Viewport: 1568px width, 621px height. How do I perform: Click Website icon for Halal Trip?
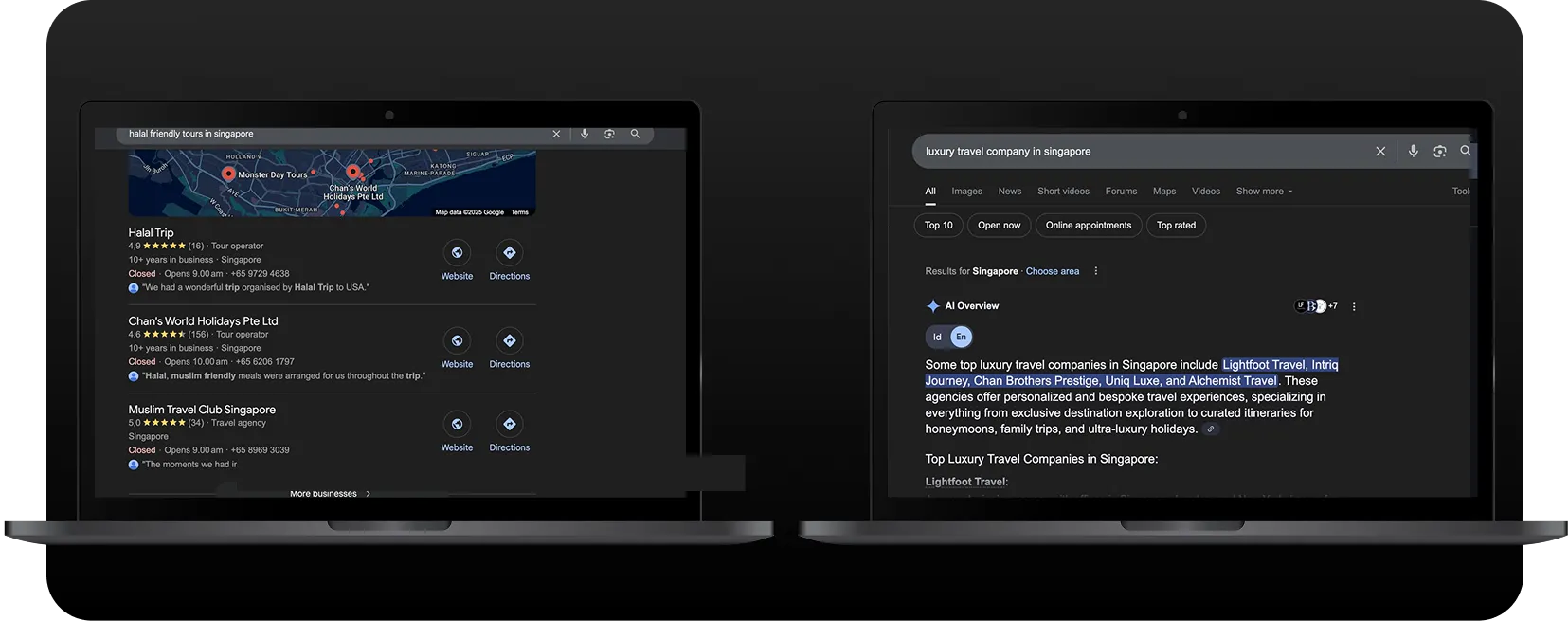pyautogui.click(x=457, y=253)
